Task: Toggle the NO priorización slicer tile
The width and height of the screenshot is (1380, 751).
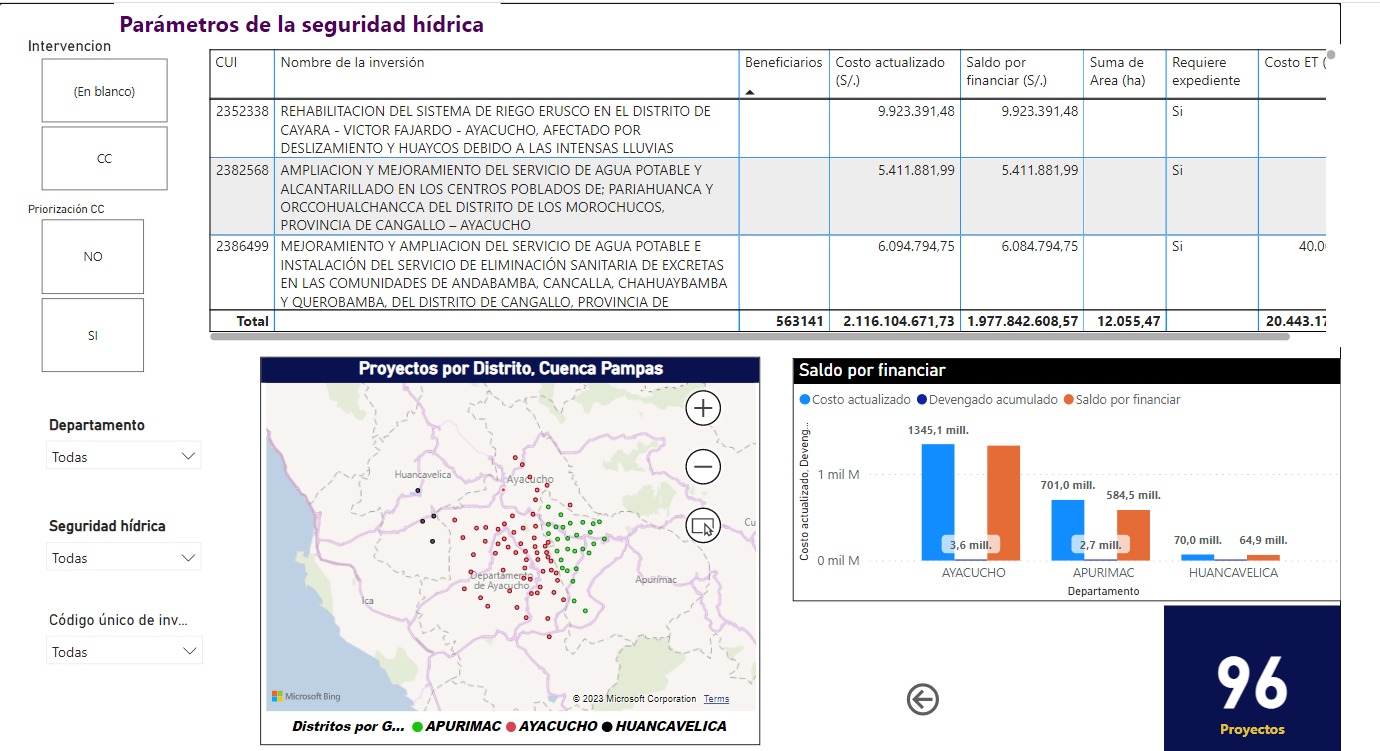Action: coord(93,256)
